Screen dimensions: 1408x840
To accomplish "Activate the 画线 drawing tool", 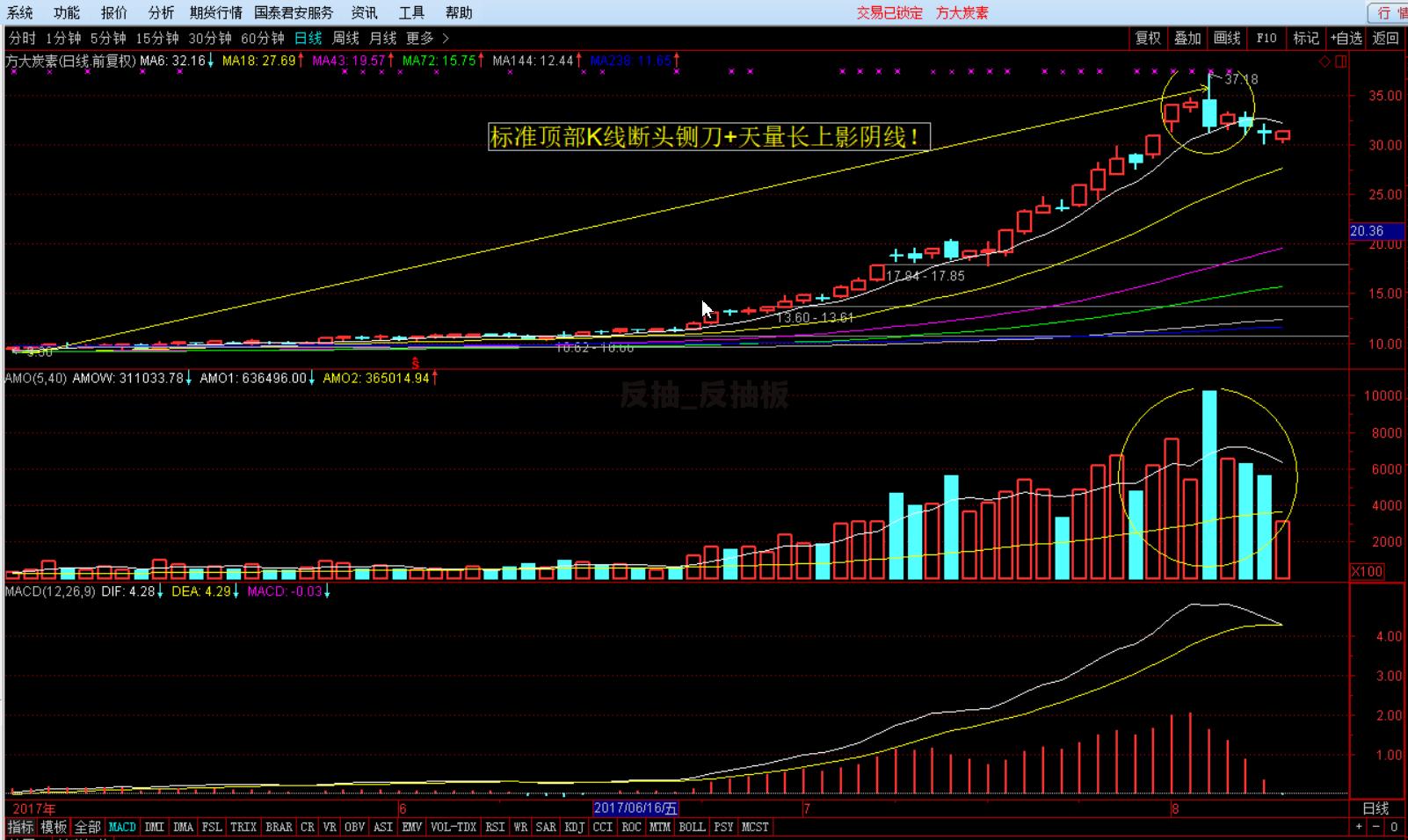I will pos(1227,38).
